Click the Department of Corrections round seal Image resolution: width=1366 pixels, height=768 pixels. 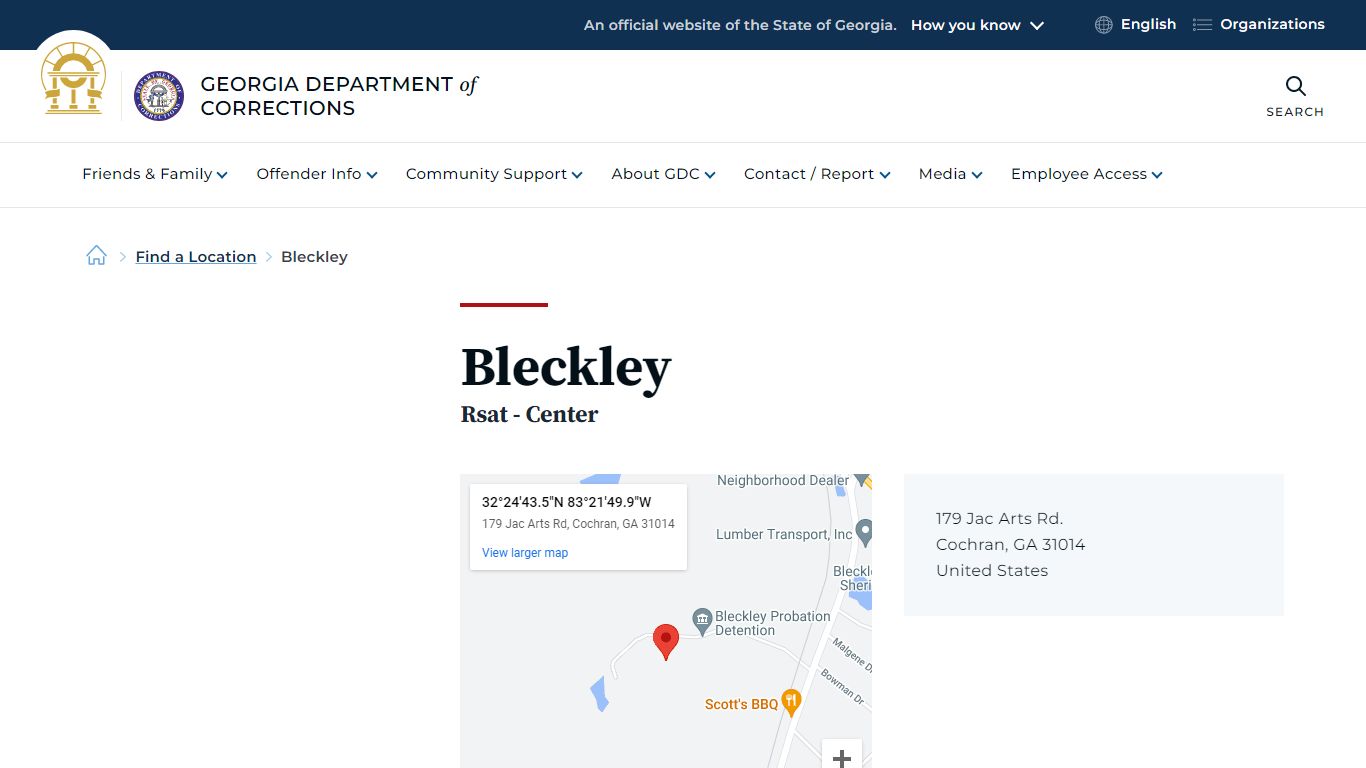click(x=159, y=96)
